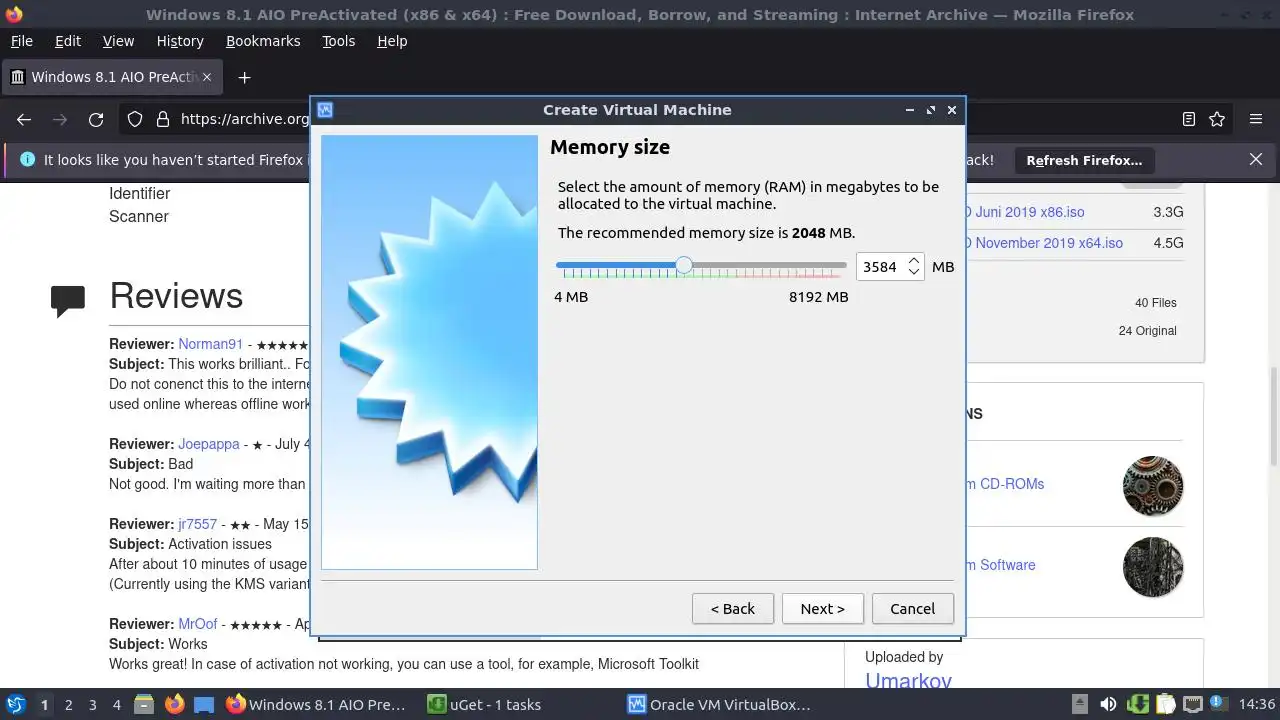Click the VirtualBox icon in dialog title bar
Screen dimensions: 1280x720
[325, 110]
